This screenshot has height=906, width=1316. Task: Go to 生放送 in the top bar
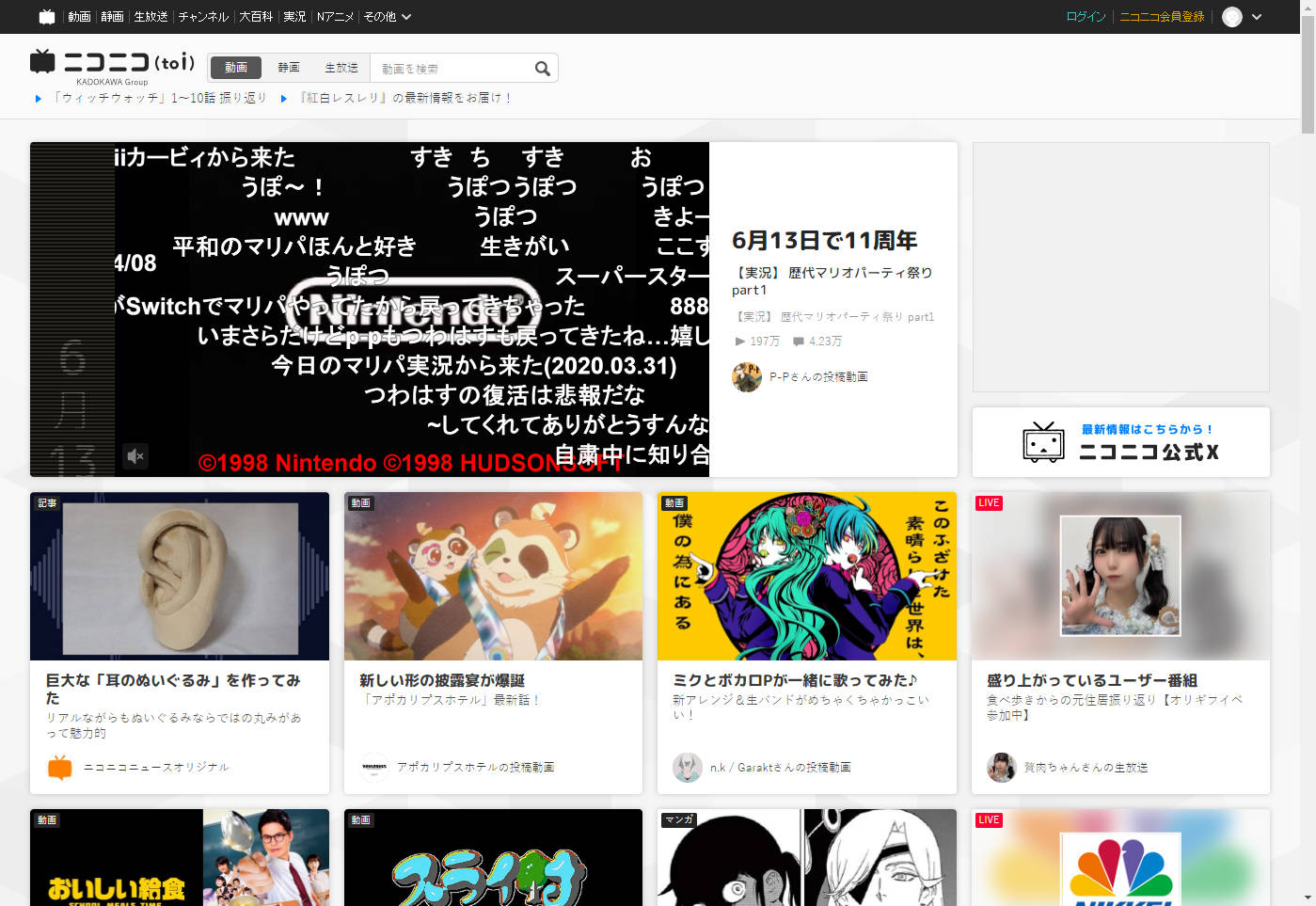click(151, 17)
